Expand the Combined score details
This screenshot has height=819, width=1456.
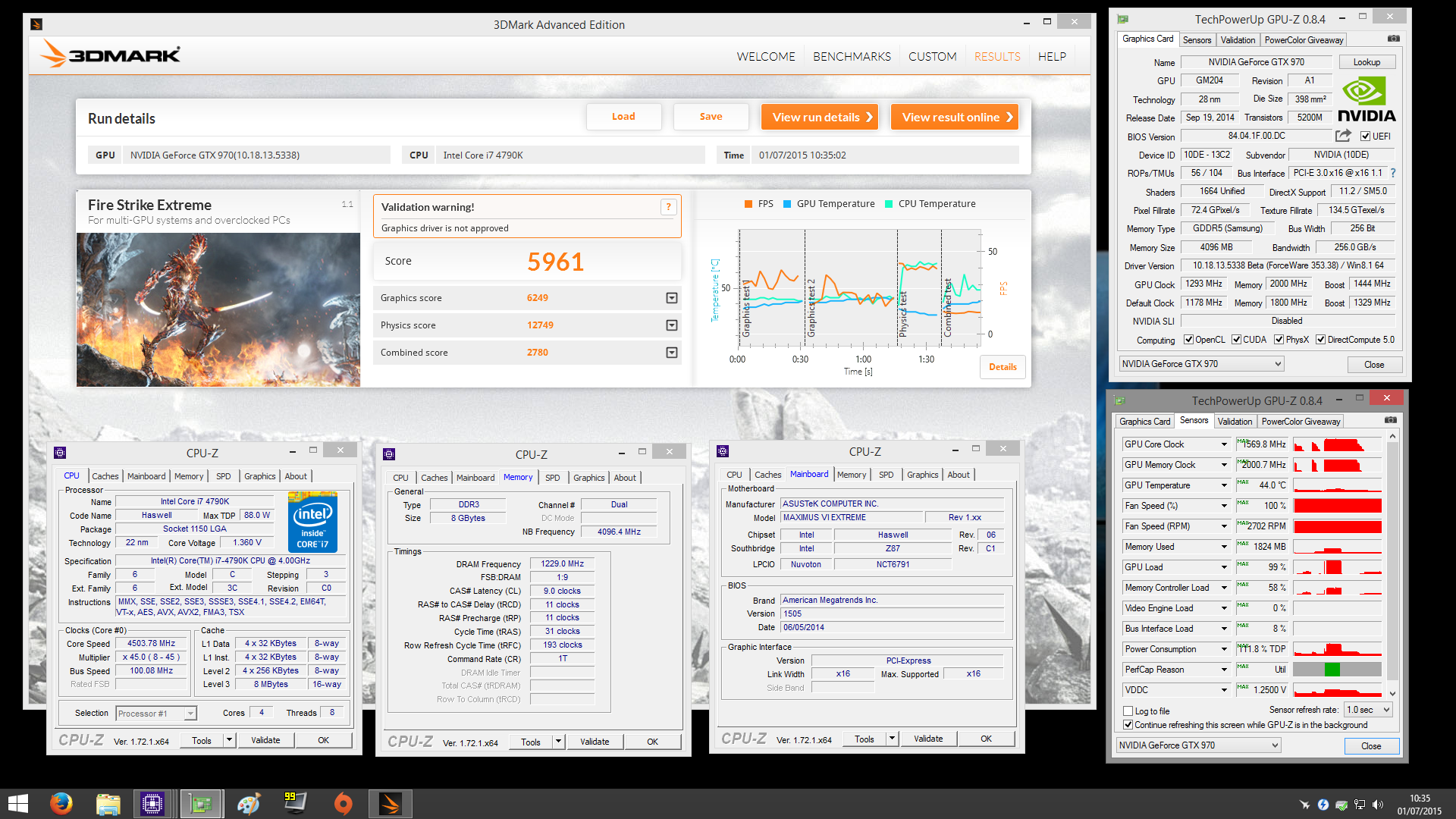pos(671,353)
